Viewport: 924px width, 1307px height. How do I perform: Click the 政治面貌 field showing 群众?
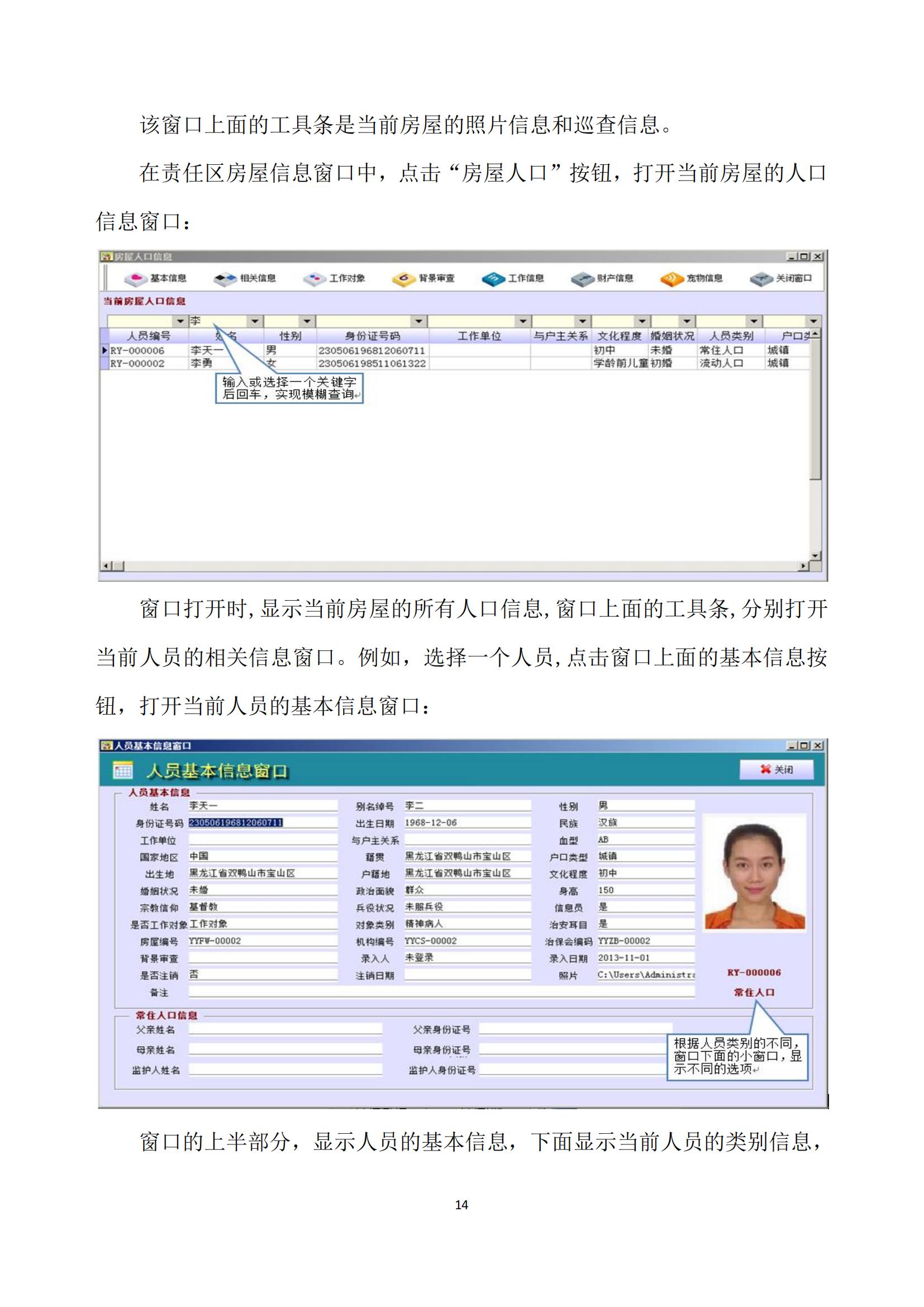(467, 890)
